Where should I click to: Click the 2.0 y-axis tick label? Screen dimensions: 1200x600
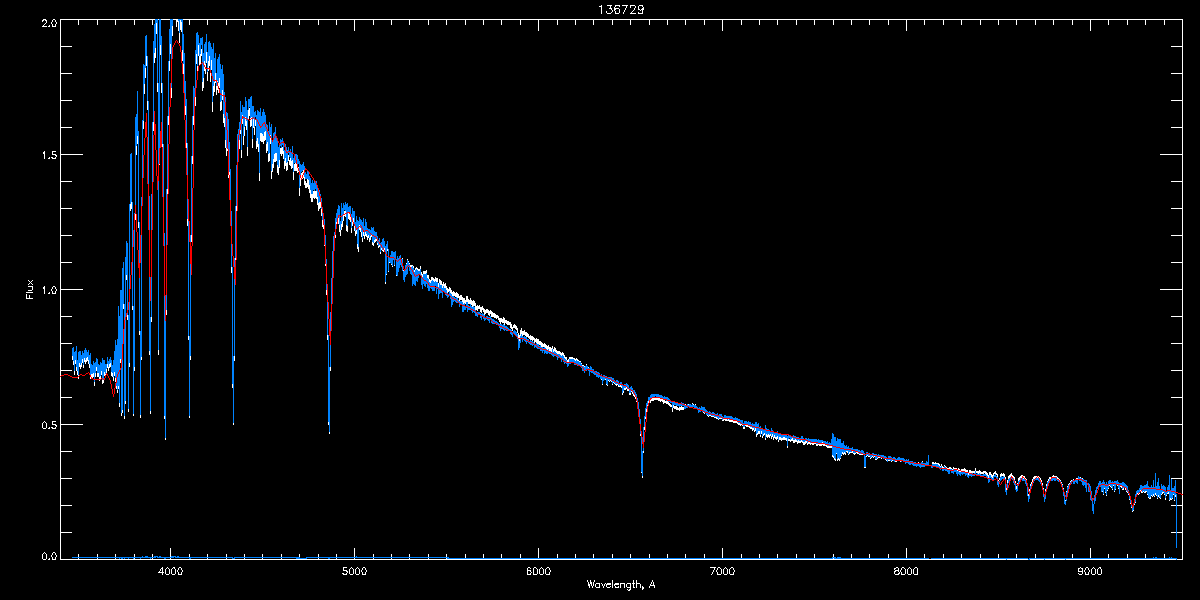(x=48, y=22)
